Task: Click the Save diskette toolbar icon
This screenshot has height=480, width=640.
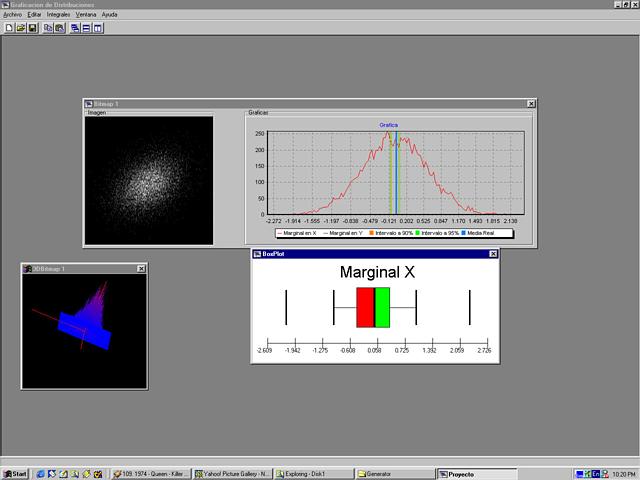Action: coord(32,28)
